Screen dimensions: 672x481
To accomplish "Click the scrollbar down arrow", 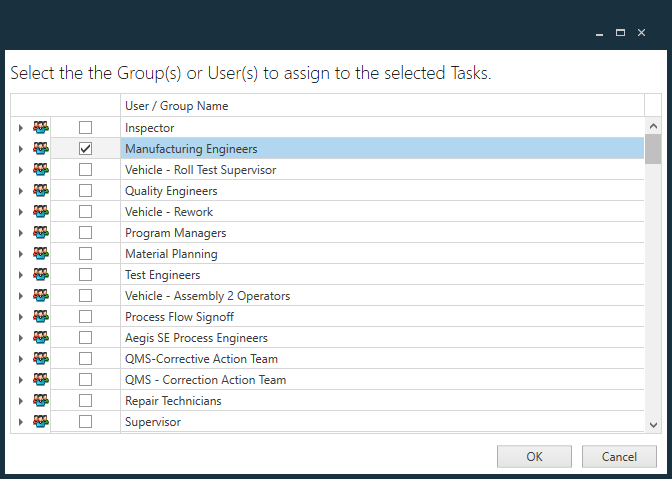I will pos(653,424).
